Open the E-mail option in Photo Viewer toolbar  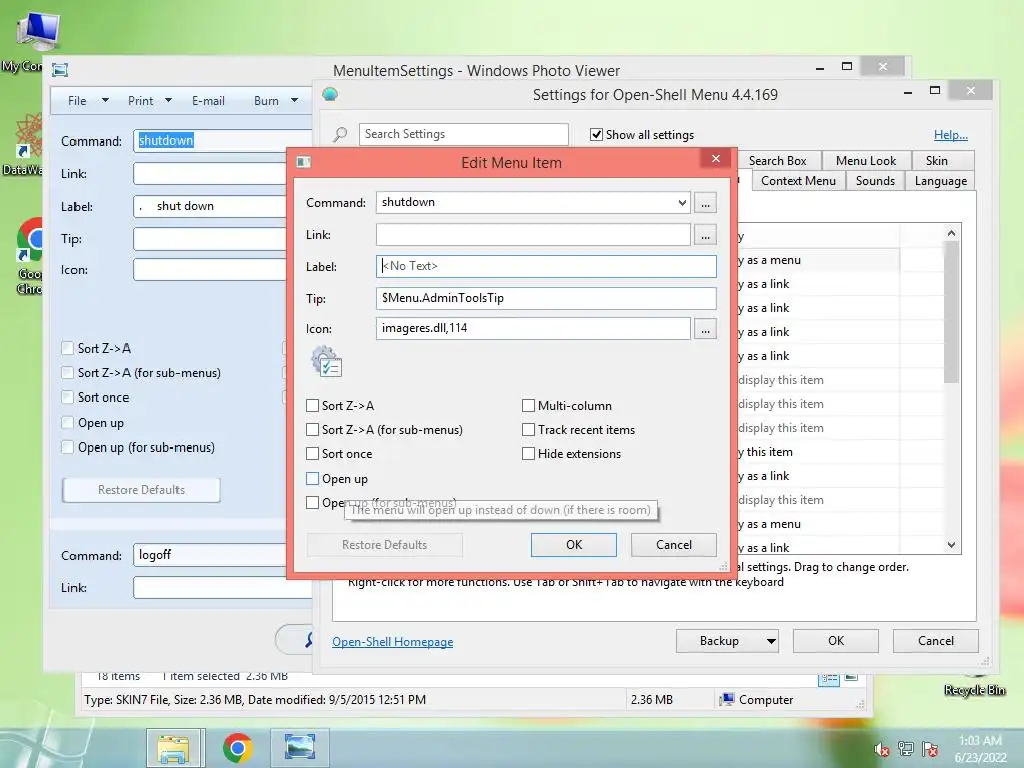point(208,101)
